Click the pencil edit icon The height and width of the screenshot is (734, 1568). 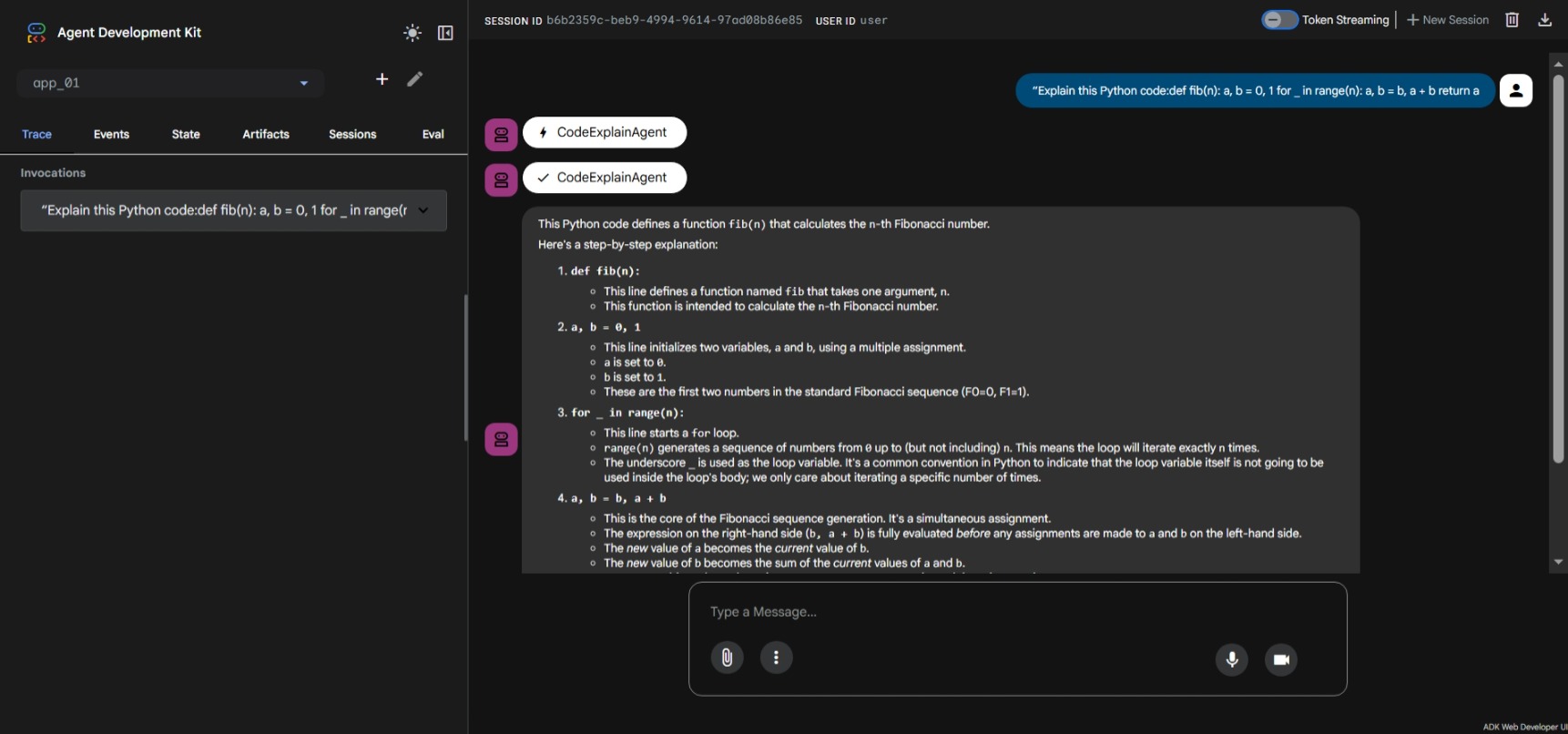(x=415, y=79)
